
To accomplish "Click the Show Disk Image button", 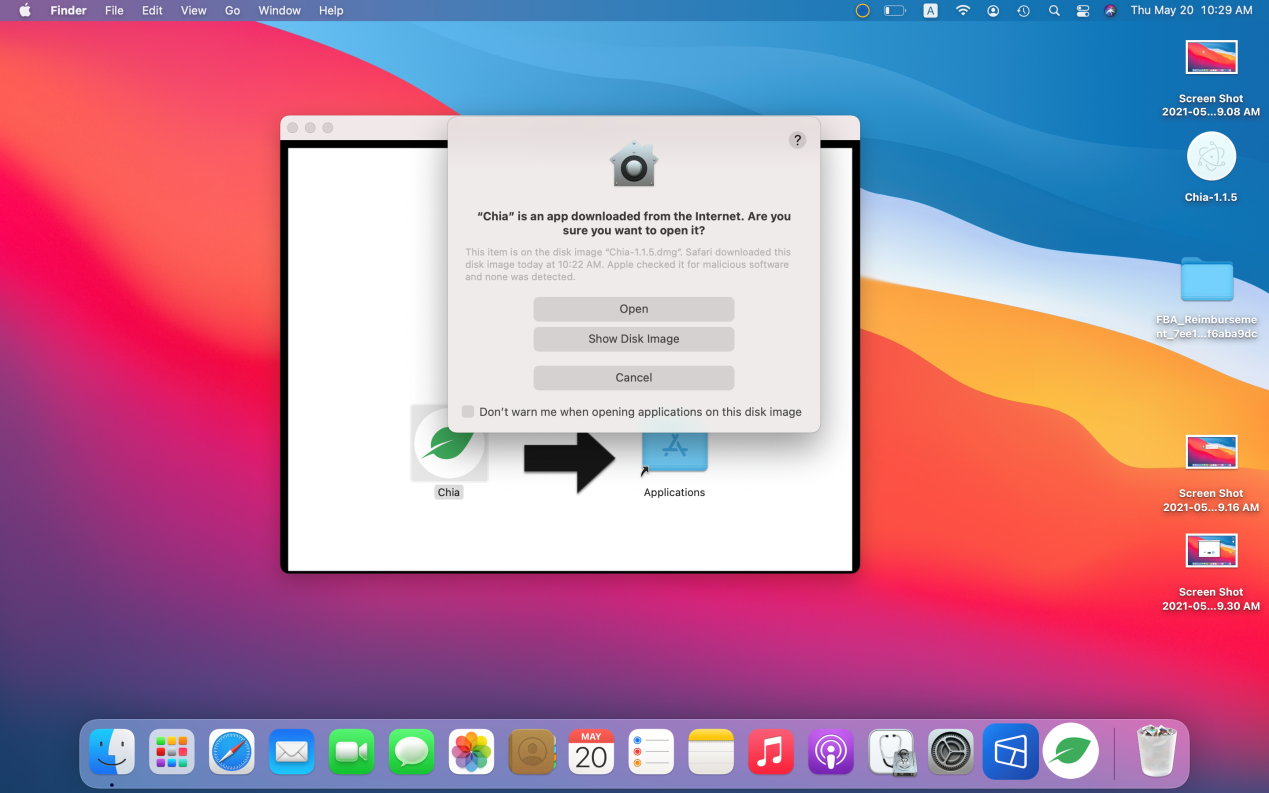I will (634, 339).
